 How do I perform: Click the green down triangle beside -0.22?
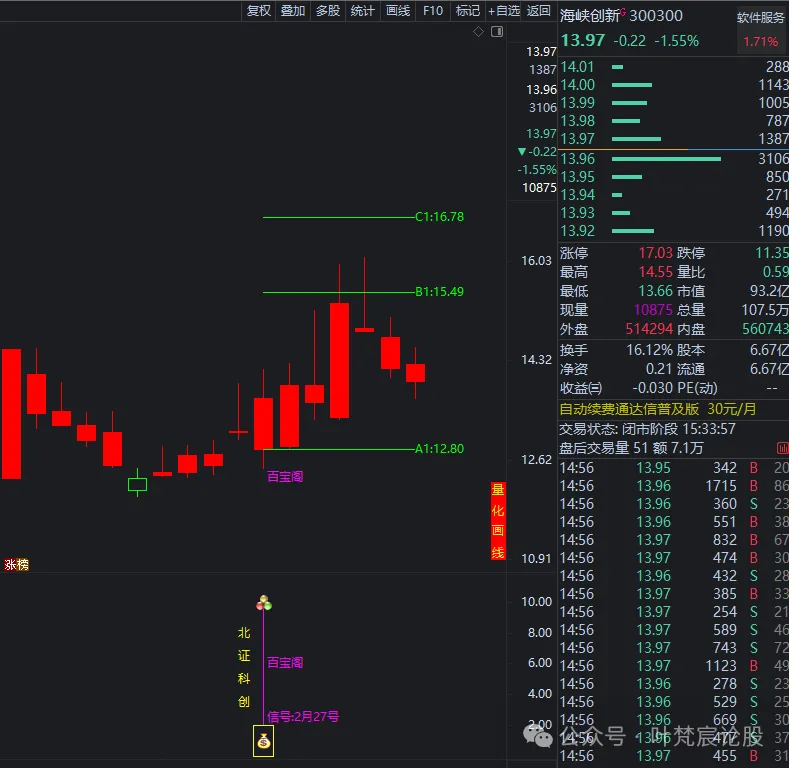click(521, 151)
